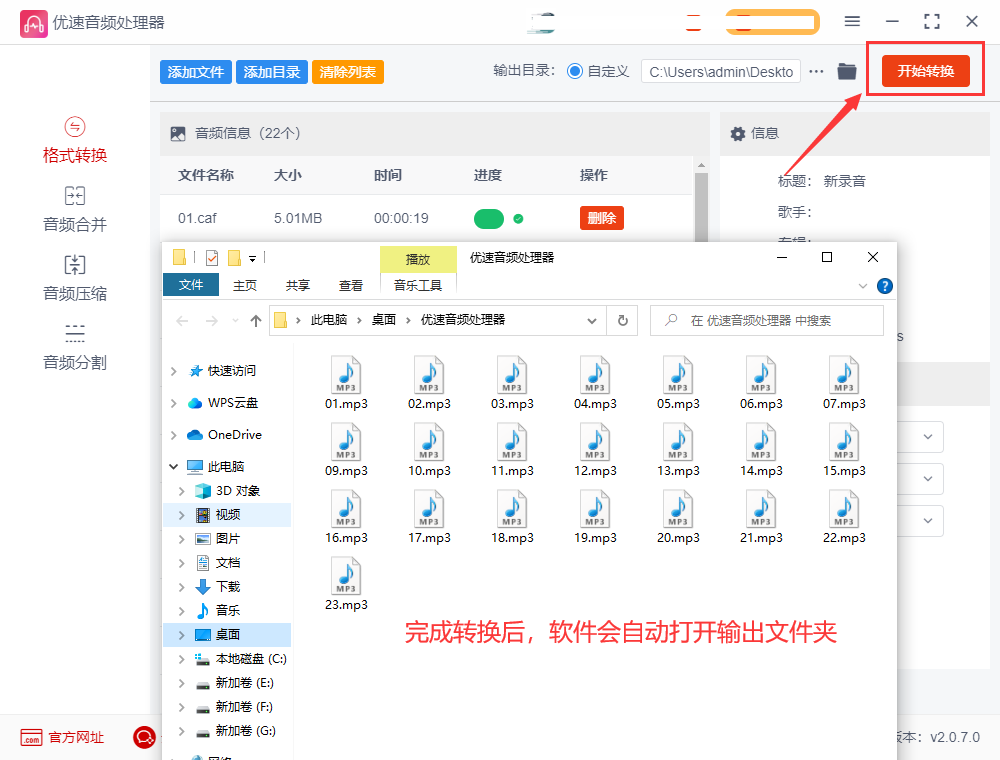
Task: Open output folder icon next to path
Action: pyautogui.click(x=846, y=71)
